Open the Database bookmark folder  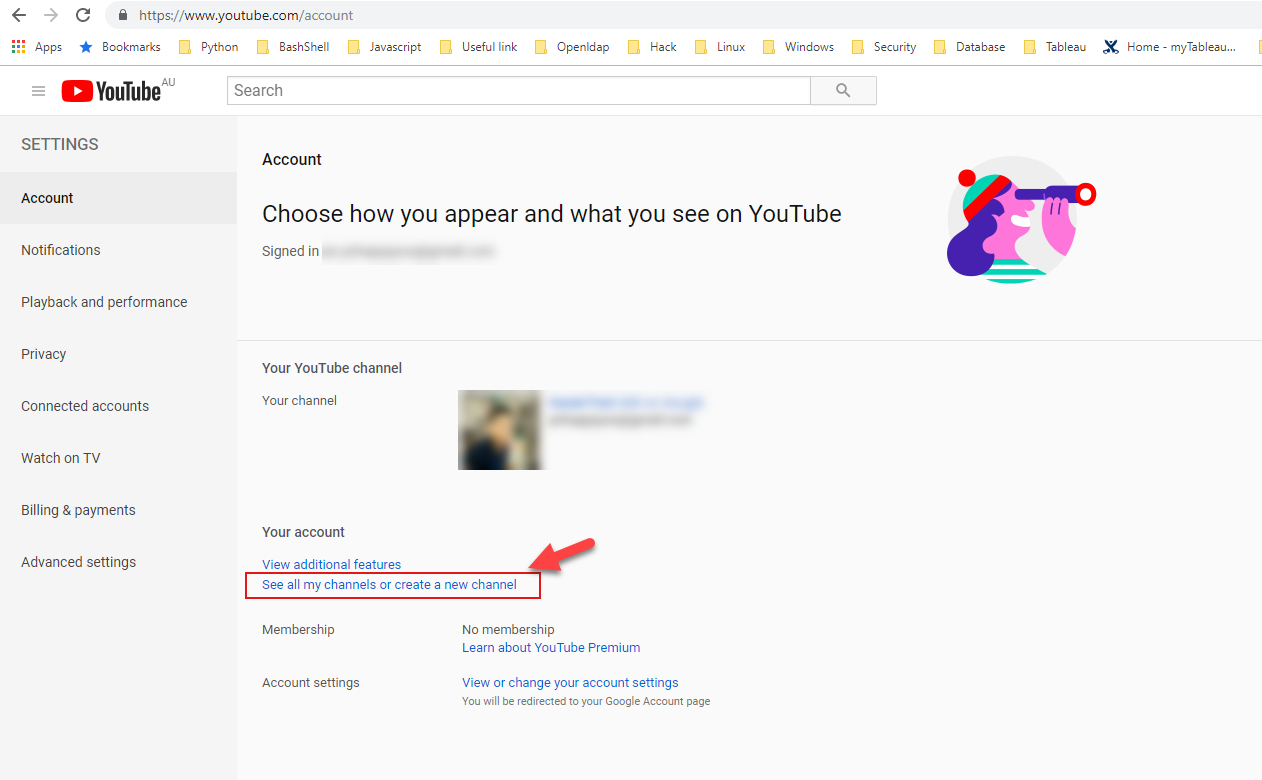(x=970, y=47)
